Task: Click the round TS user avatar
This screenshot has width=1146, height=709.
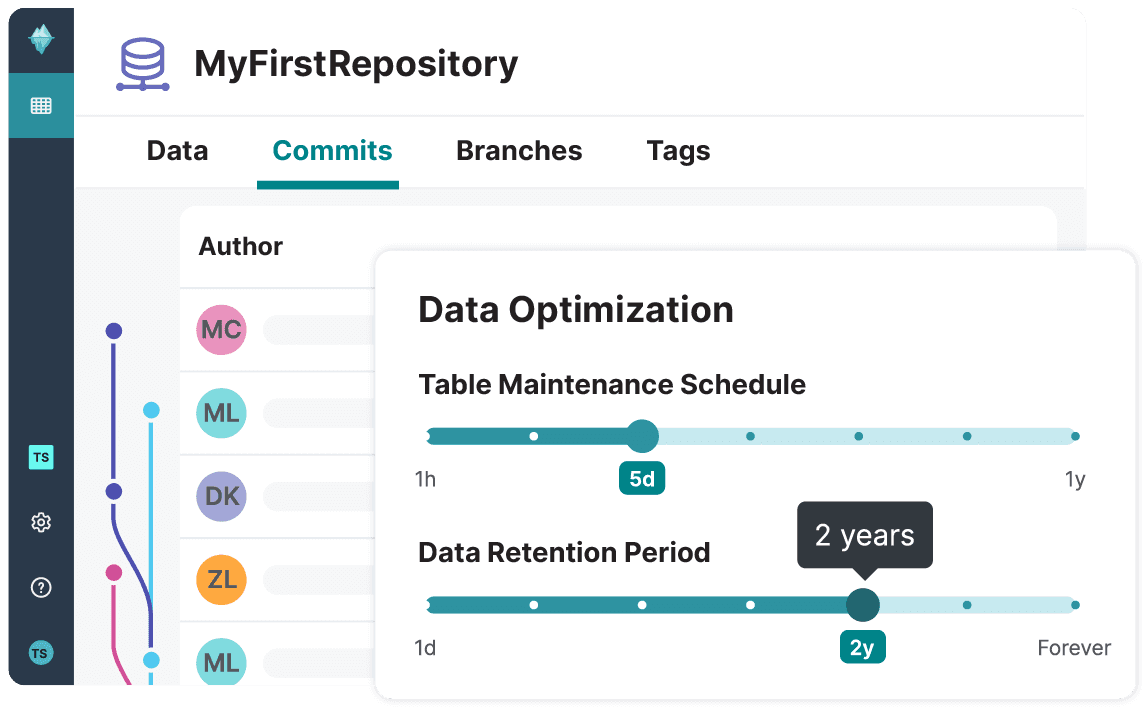Action: coord(41,653)
